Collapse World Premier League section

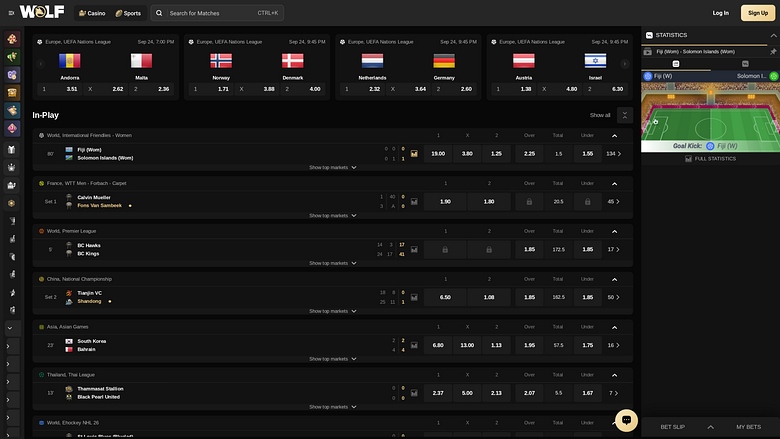tap(614, 231)
